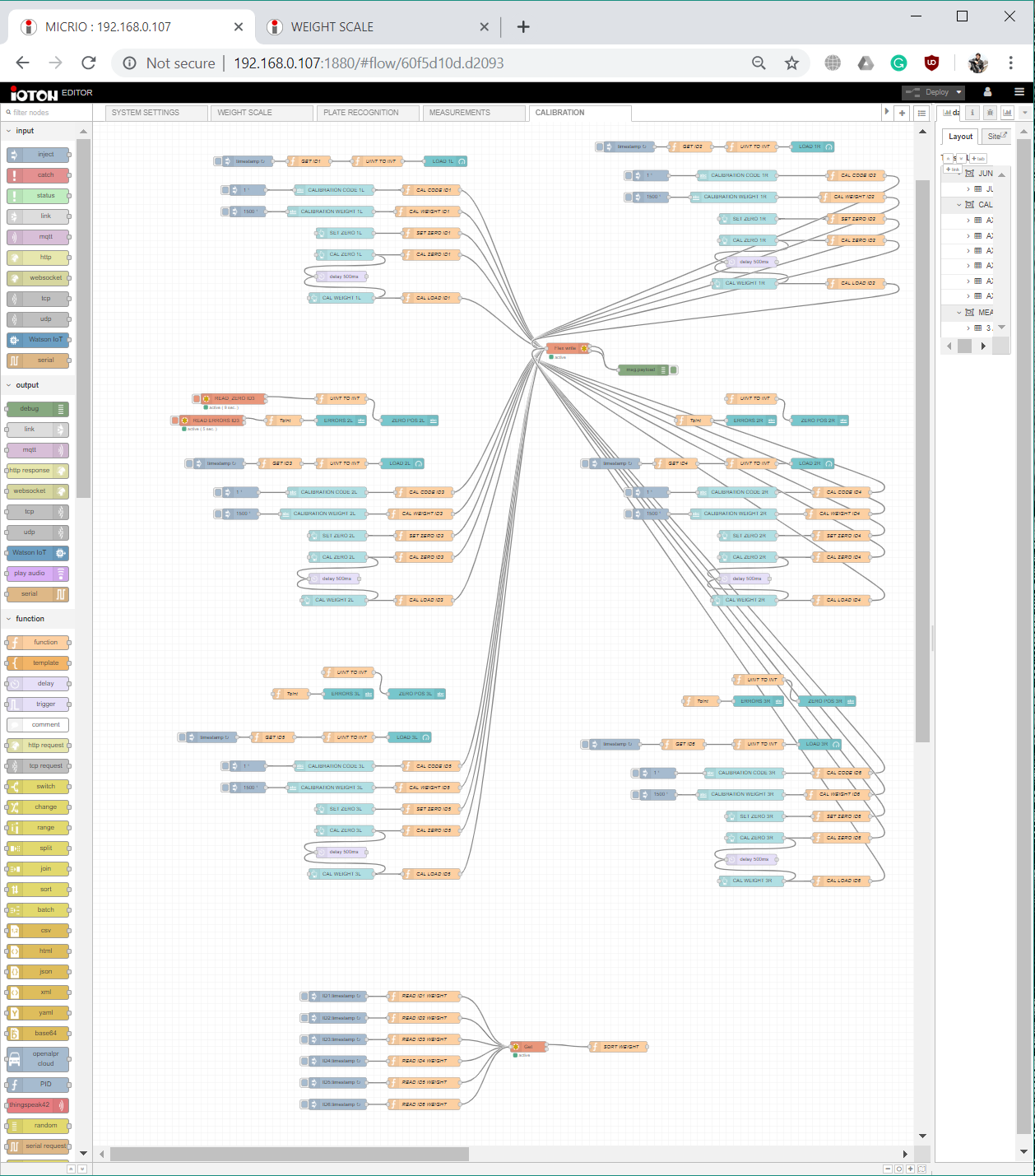
Task: Pick the comment node in the palette
Action: point(39,725)
